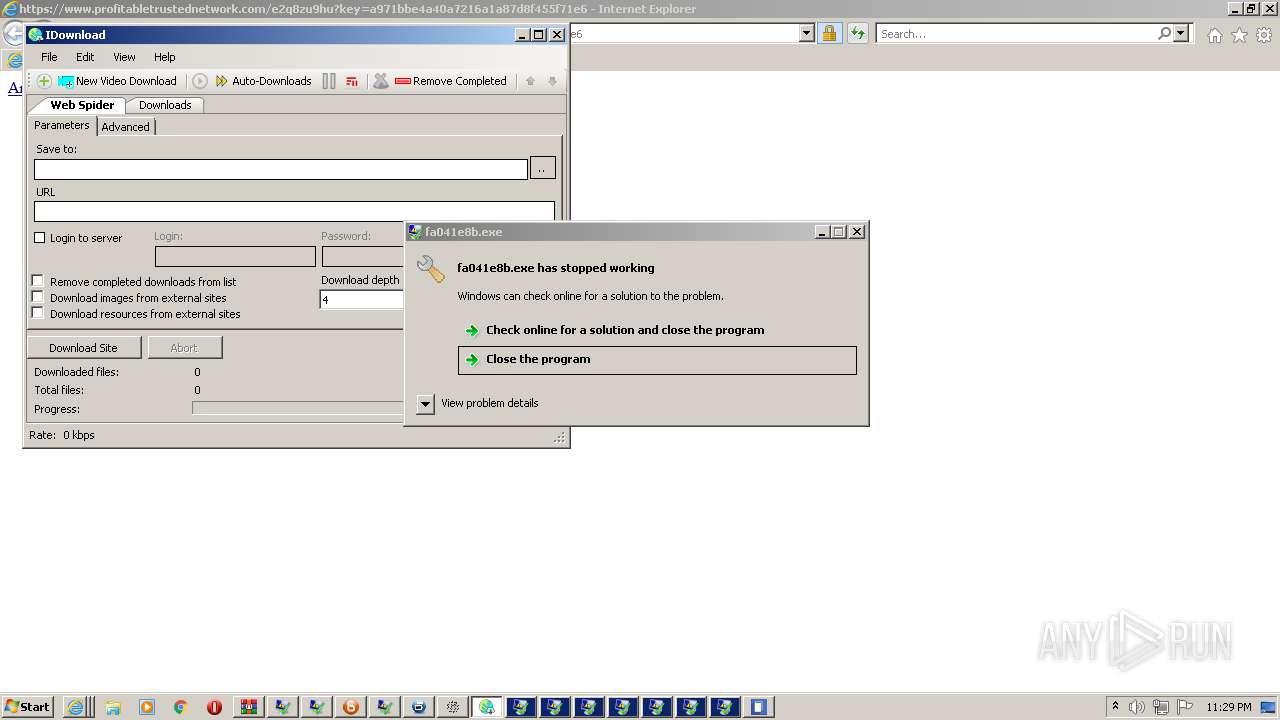The height and width of the screenshot is (720, 1280).
Task: Click the IE Home icon
Action: coord(1214,35)
